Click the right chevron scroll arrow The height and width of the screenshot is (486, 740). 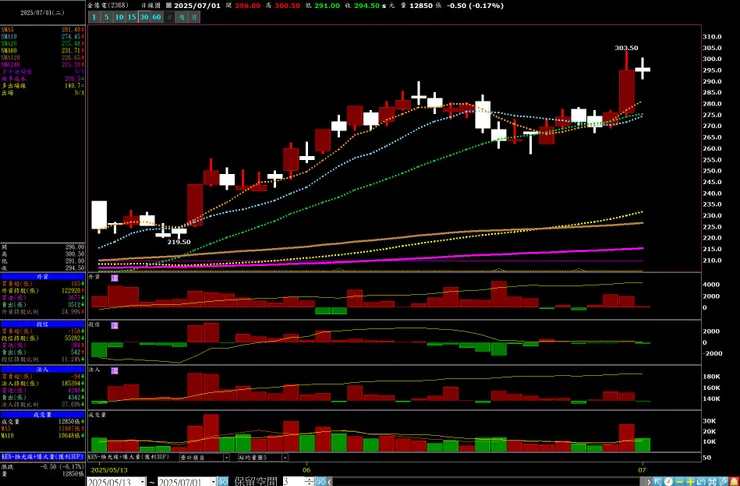coord(649,481)
